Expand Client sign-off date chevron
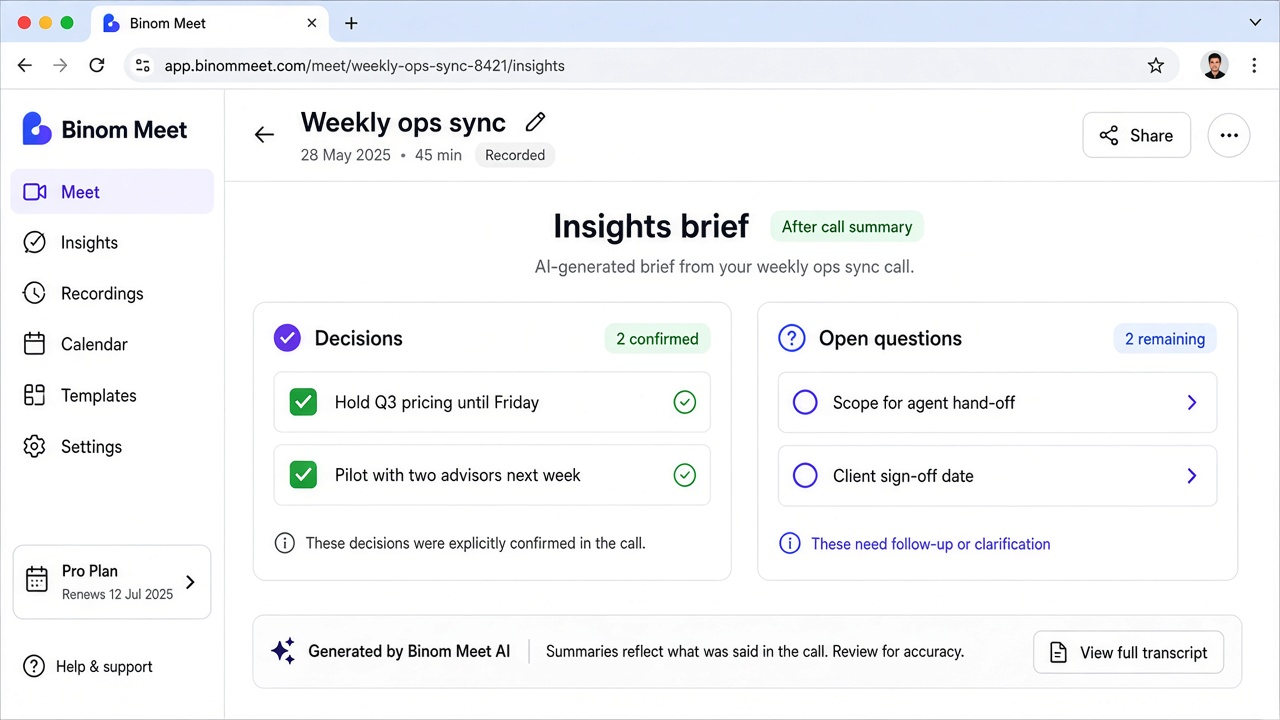Viewport: 1280px width, 720px height. coord(1192,475)
